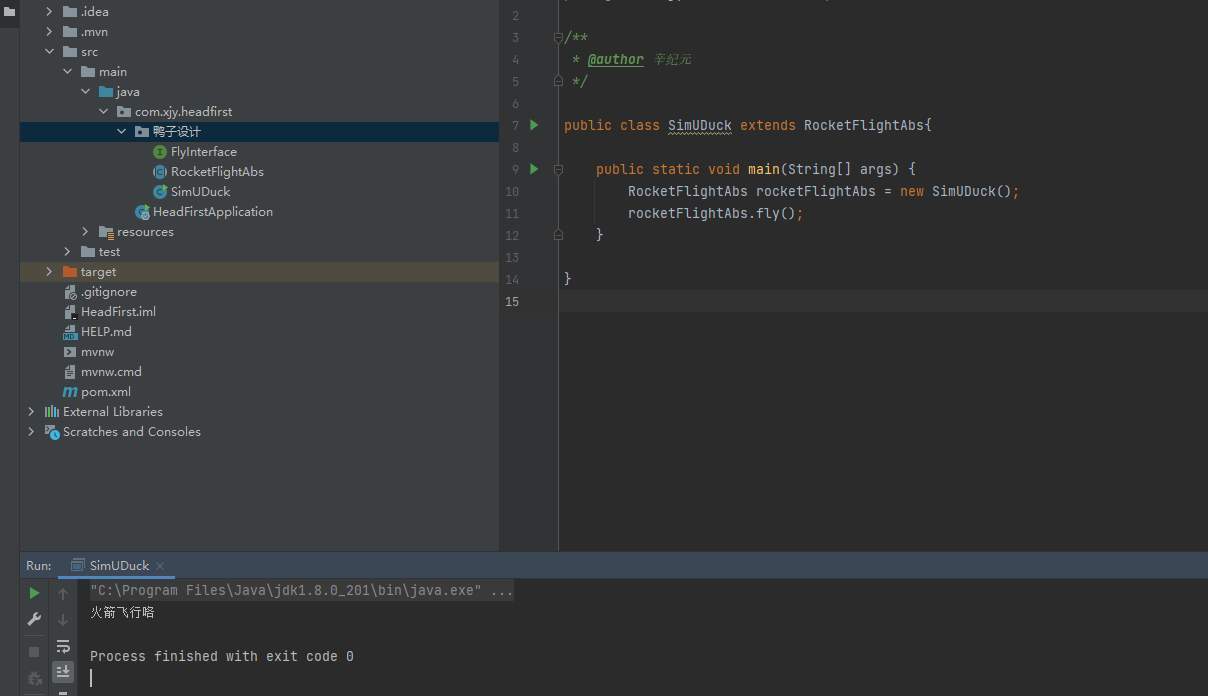This screenshot has height=696, width=1208.
Task: Click the HeadFirst.iml file icon
Action: click(70, 312)
